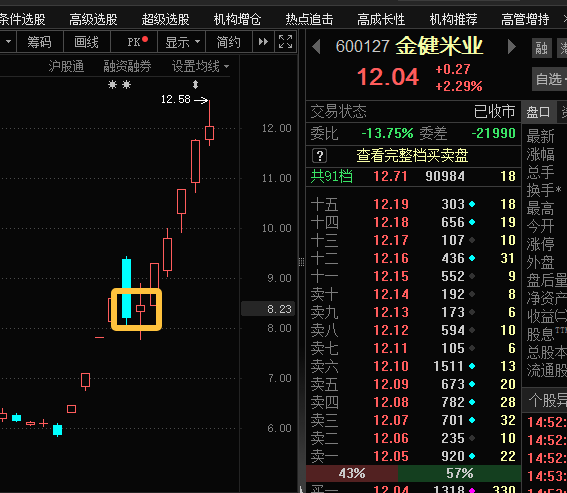This screenshot has height=493, width=567.
Task: Activate the 画线 drawing tool
Action: pyautogui.click(x=86, y=42)
